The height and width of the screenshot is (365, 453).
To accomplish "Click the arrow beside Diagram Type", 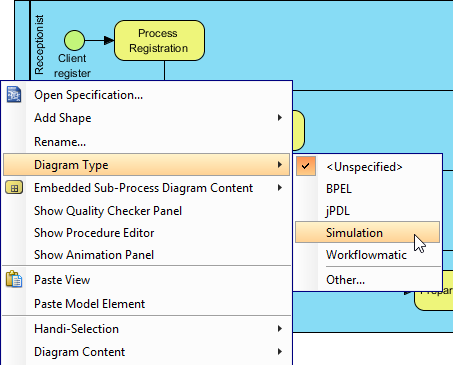I will 280,165.
